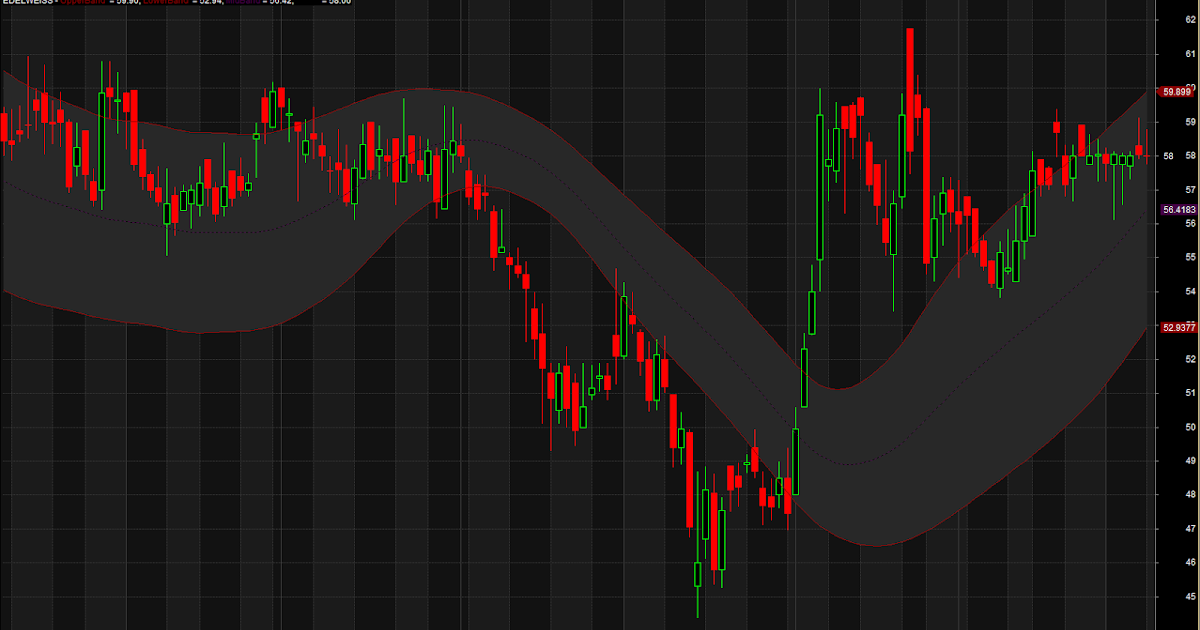
Task: Click the 61 price axis label
Action: [x=1191, y=54]
